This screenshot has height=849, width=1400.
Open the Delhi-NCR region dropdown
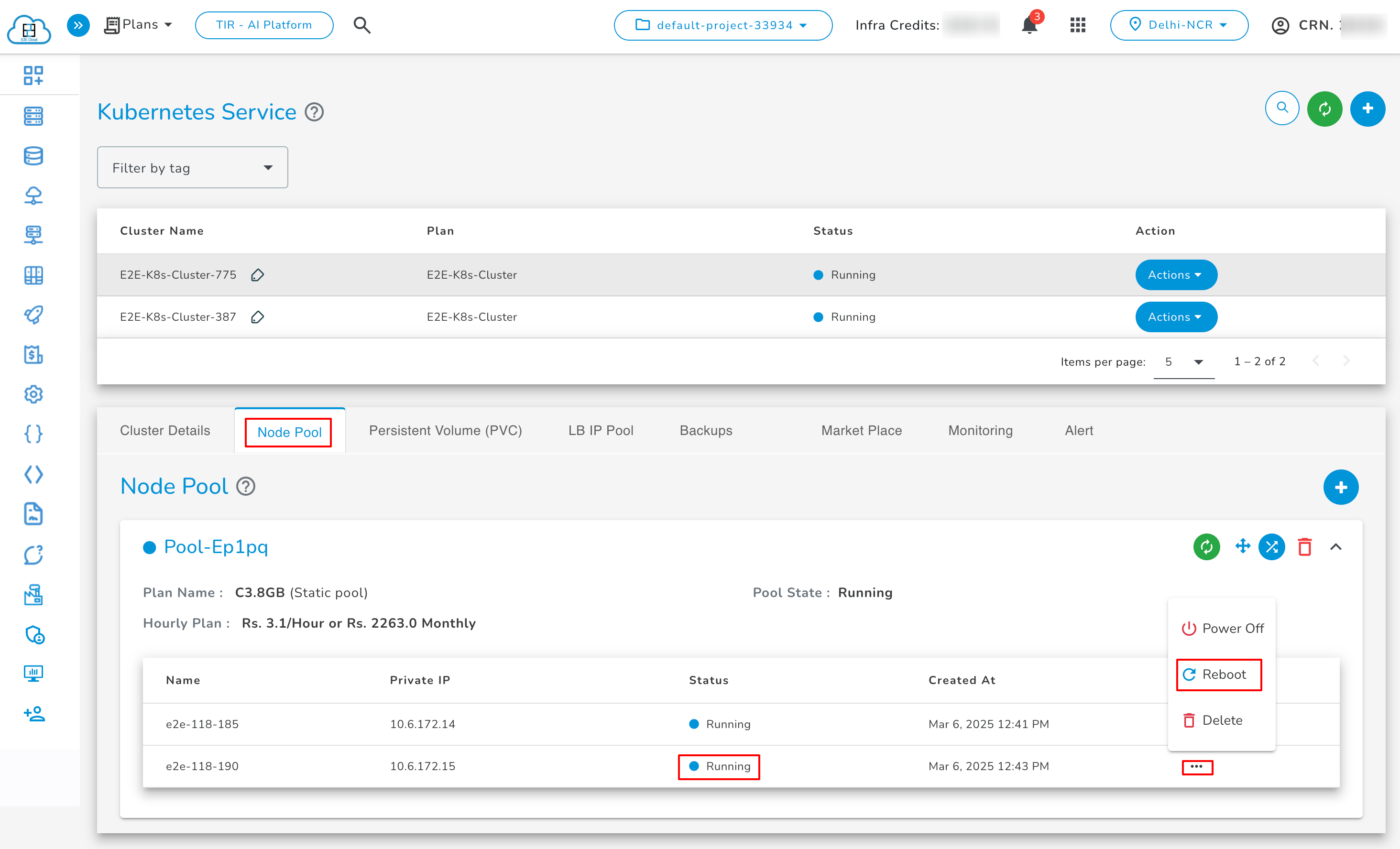[x=1179, y=25]
